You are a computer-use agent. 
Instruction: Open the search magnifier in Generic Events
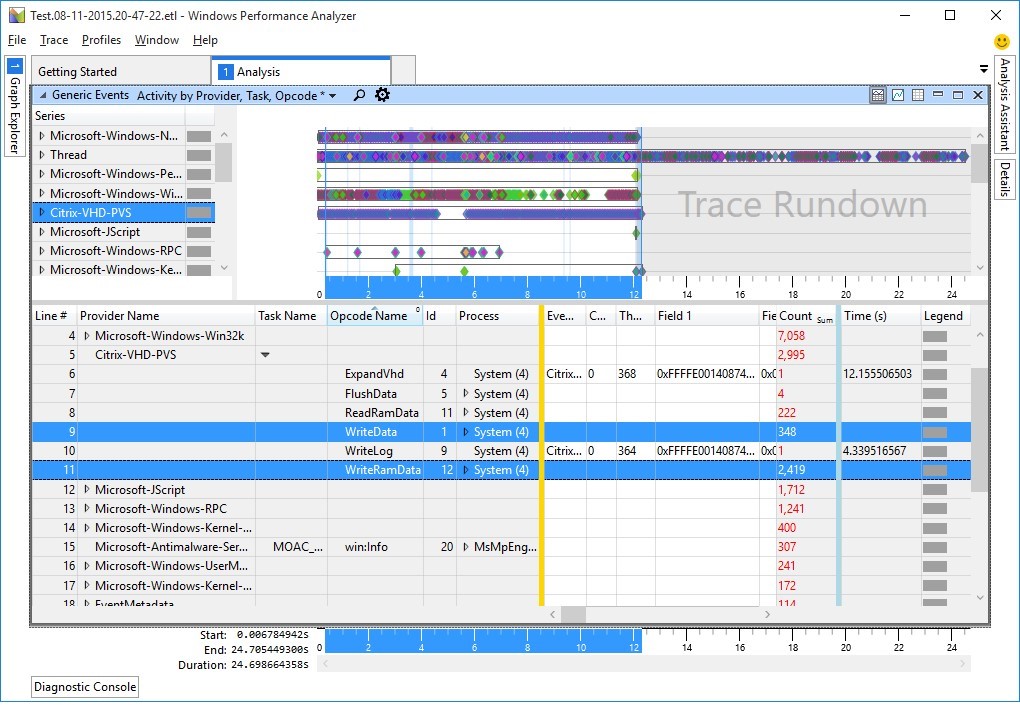point(360,96)
